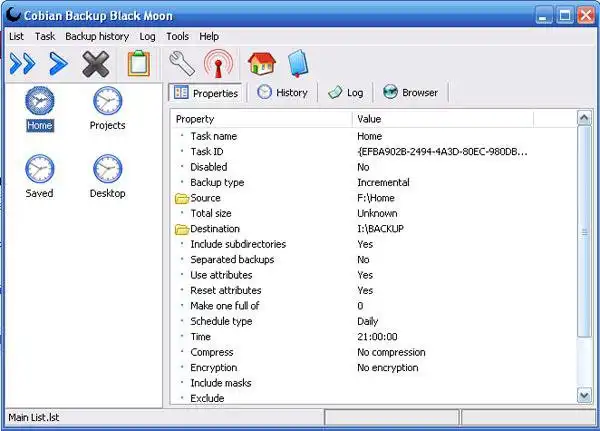Open the Help menu
This screenshot has height=431, width=600.
coord(209,36)
